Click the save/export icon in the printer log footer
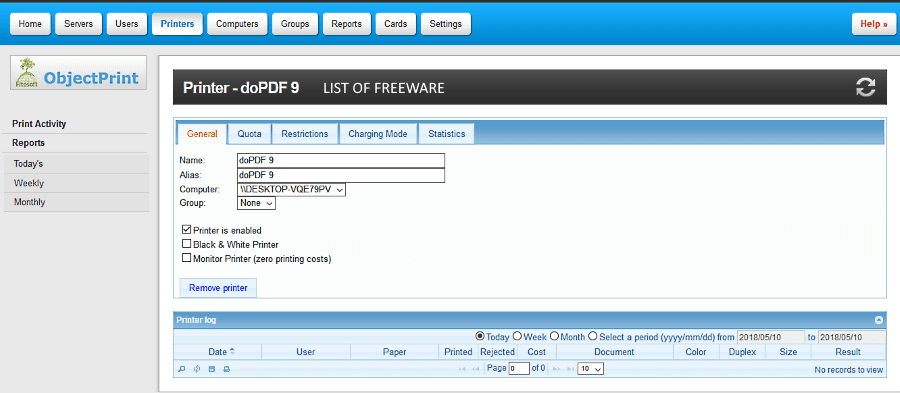The image size is (900, 393). (212, 369)
